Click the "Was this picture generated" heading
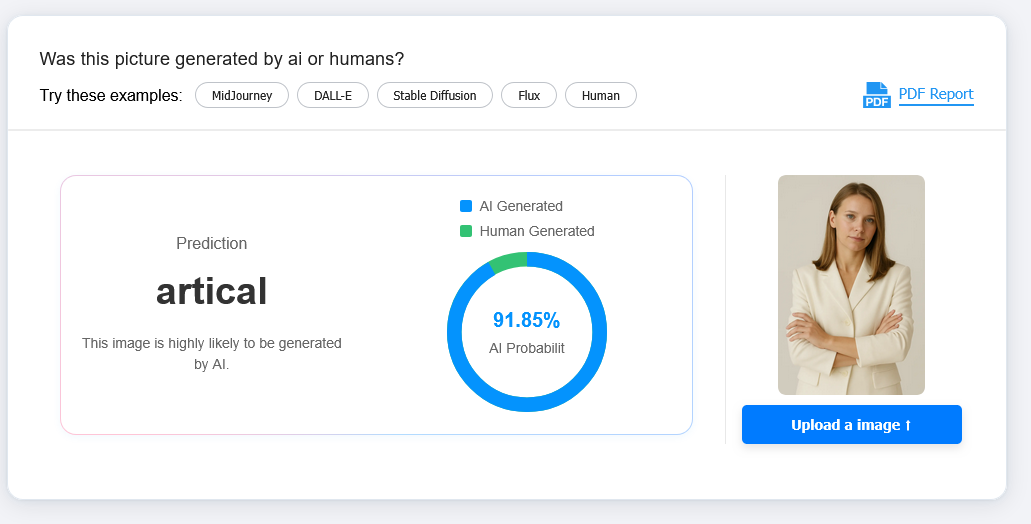The height and width of the screenshot is (524, 1031). (x=221, y=59)
